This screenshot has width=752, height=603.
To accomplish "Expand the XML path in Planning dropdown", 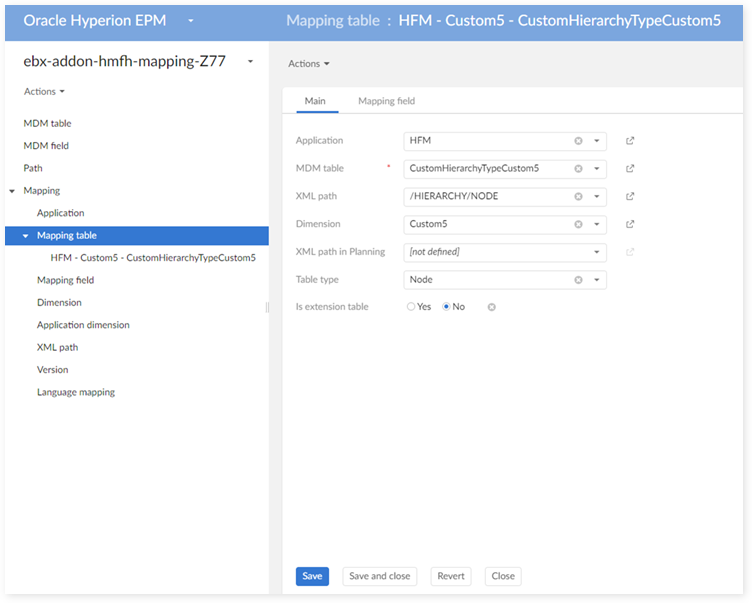I will 596,252.
